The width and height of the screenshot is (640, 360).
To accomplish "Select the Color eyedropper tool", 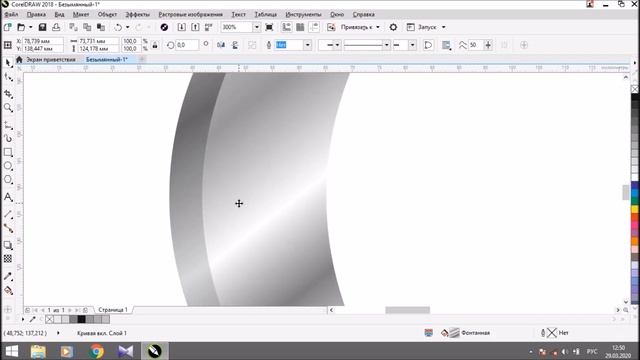I will pyautogui.click(x=8, y=276).
